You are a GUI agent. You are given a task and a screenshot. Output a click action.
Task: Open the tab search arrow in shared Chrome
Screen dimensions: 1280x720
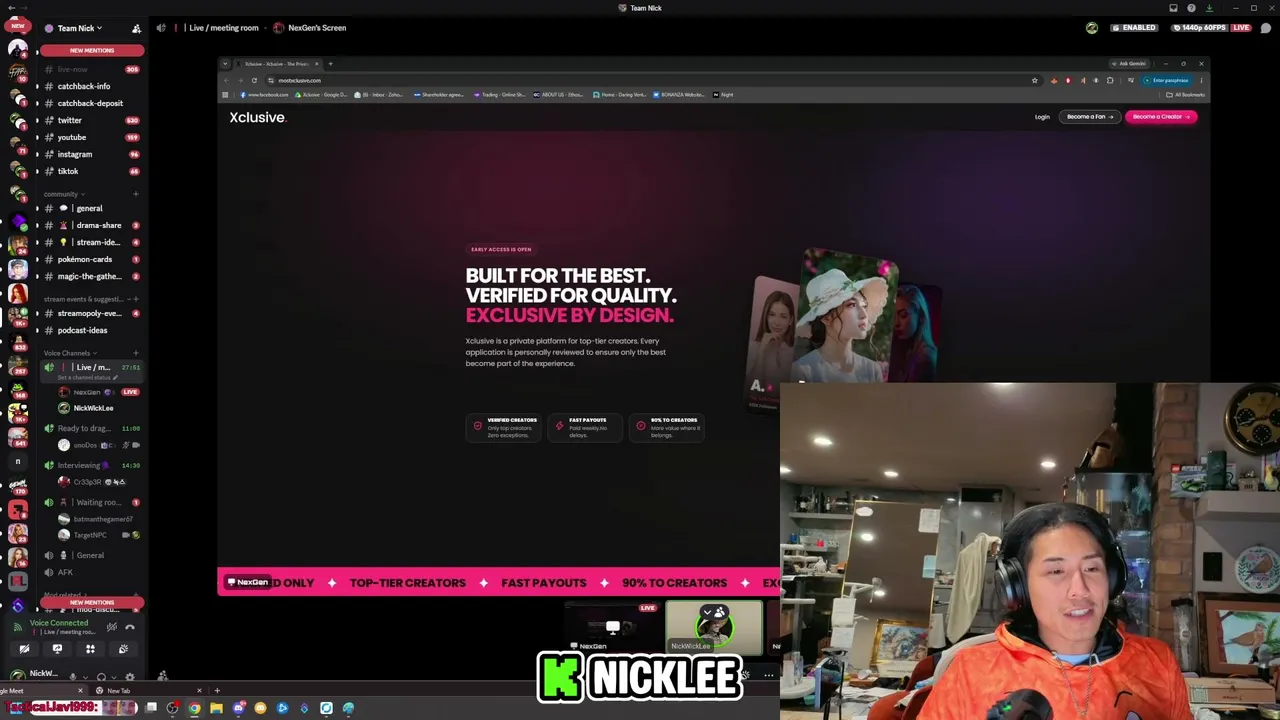(225, 64)
